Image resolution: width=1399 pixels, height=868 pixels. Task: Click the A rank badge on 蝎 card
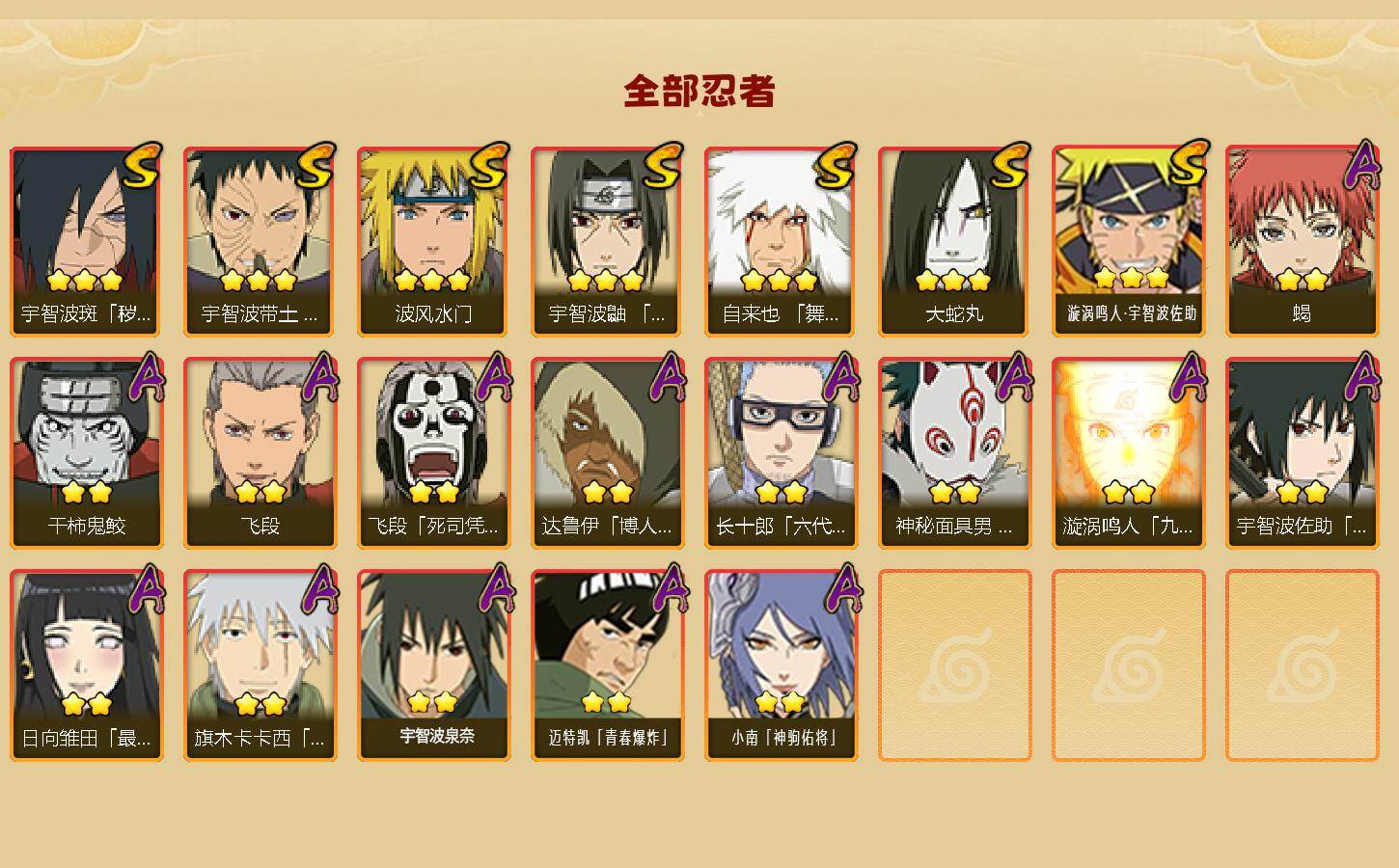1362,164
